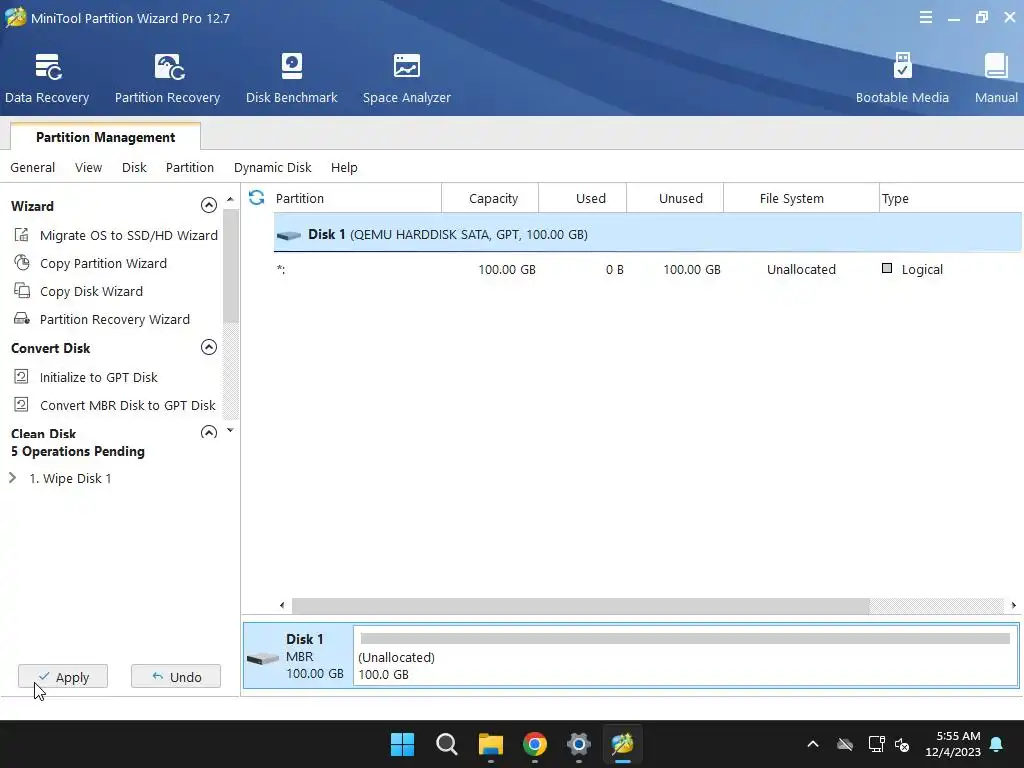
Task: Start Copy Partition Wizard
Action: click(x=103, y=263)
